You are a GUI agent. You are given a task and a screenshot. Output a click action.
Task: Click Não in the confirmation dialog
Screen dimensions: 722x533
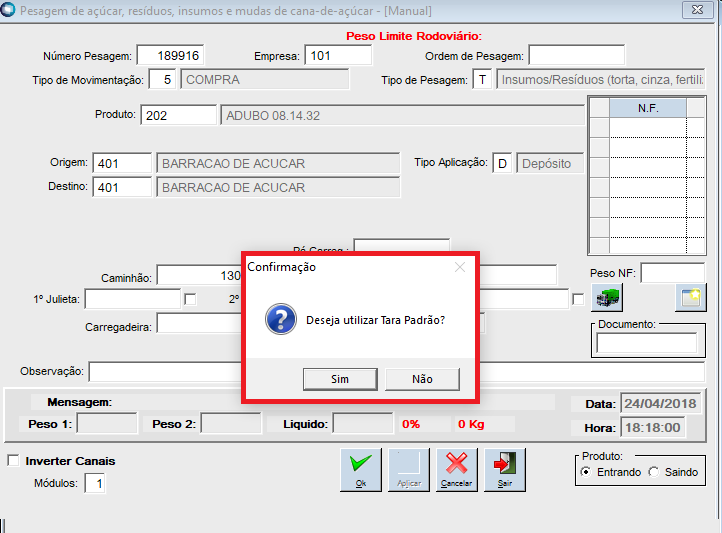(x=422, y=379)
